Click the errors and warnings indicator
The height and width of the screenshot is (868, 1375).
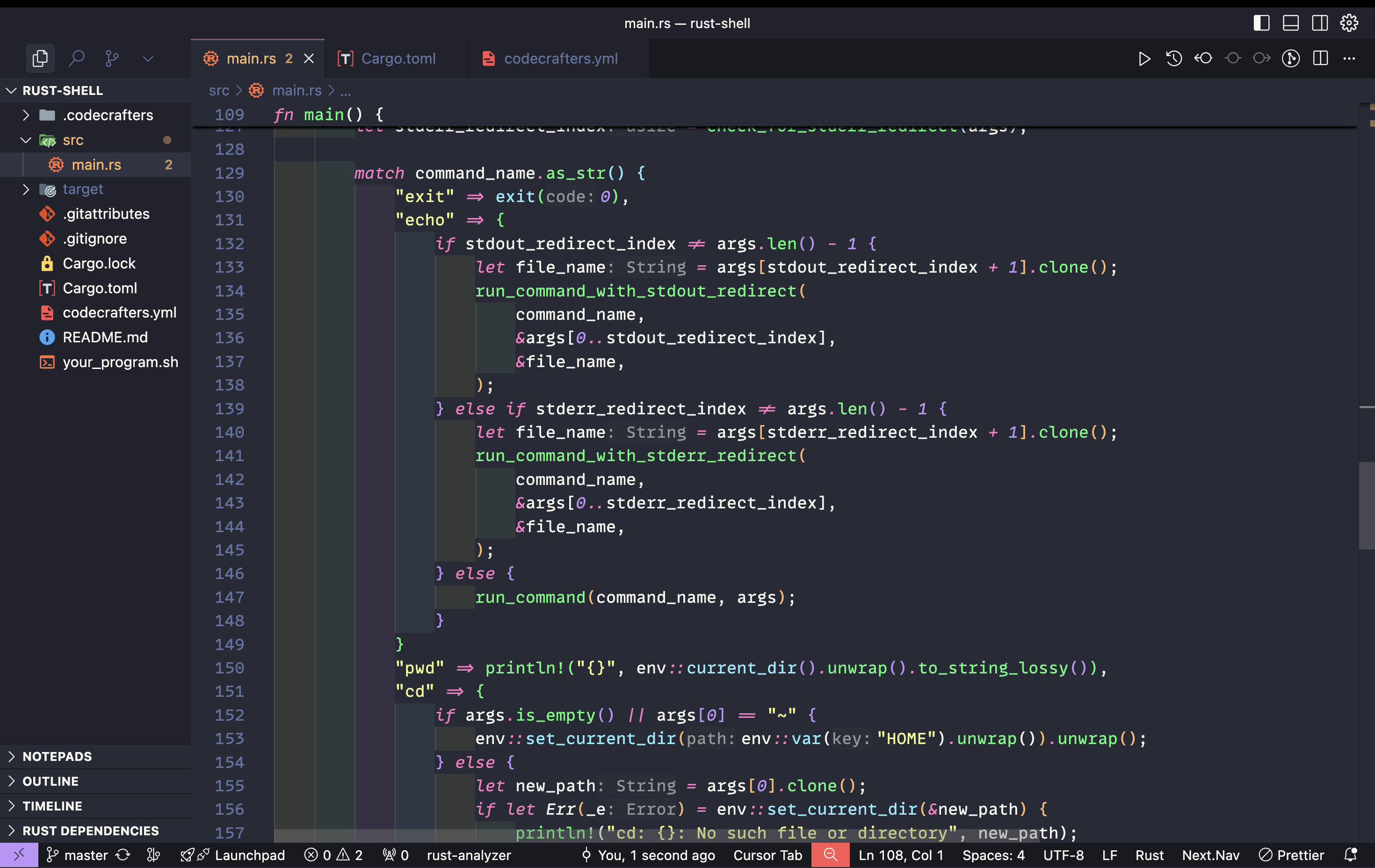point(333,855)
